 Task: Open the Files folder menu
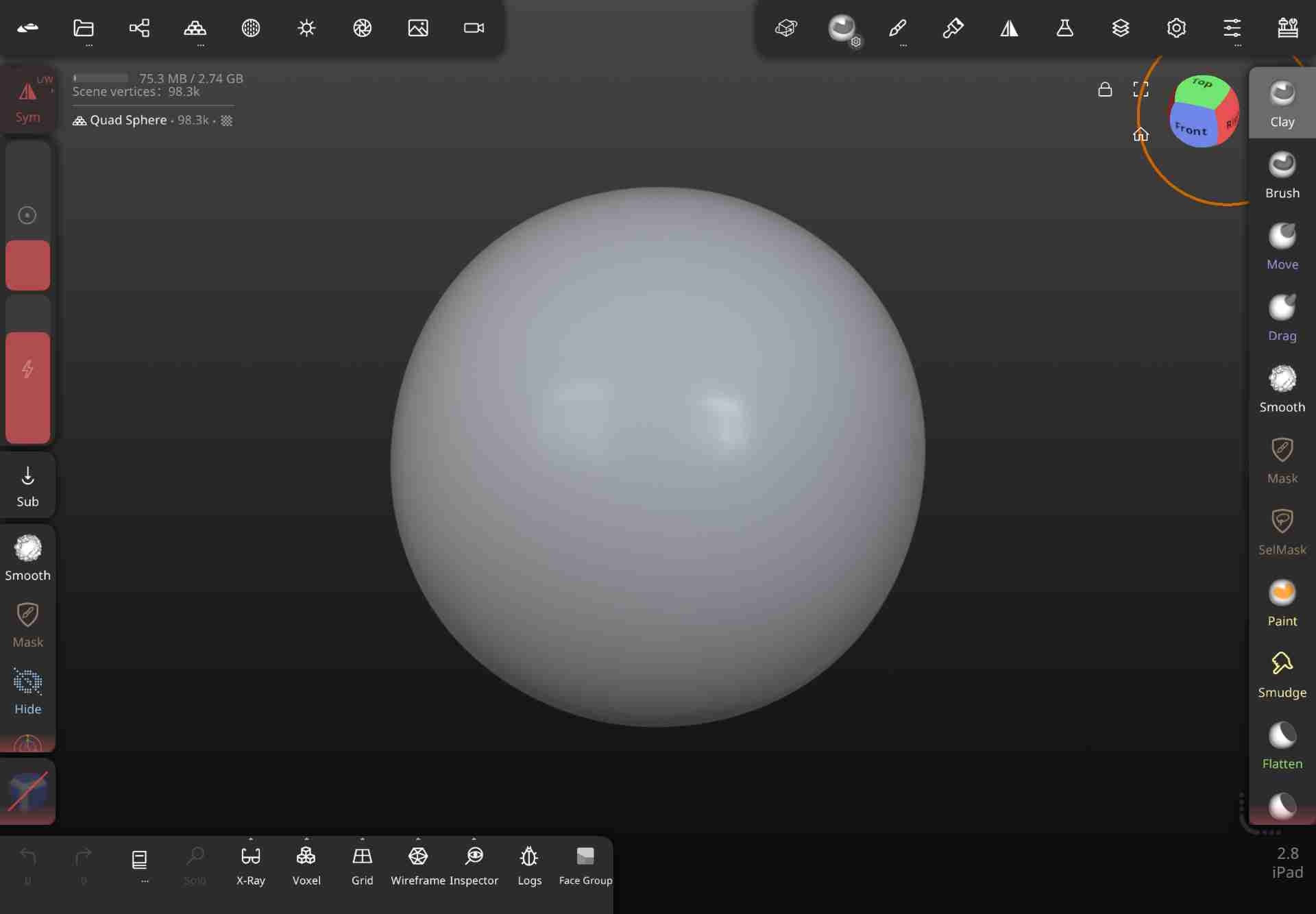click(x=84, y=28)
